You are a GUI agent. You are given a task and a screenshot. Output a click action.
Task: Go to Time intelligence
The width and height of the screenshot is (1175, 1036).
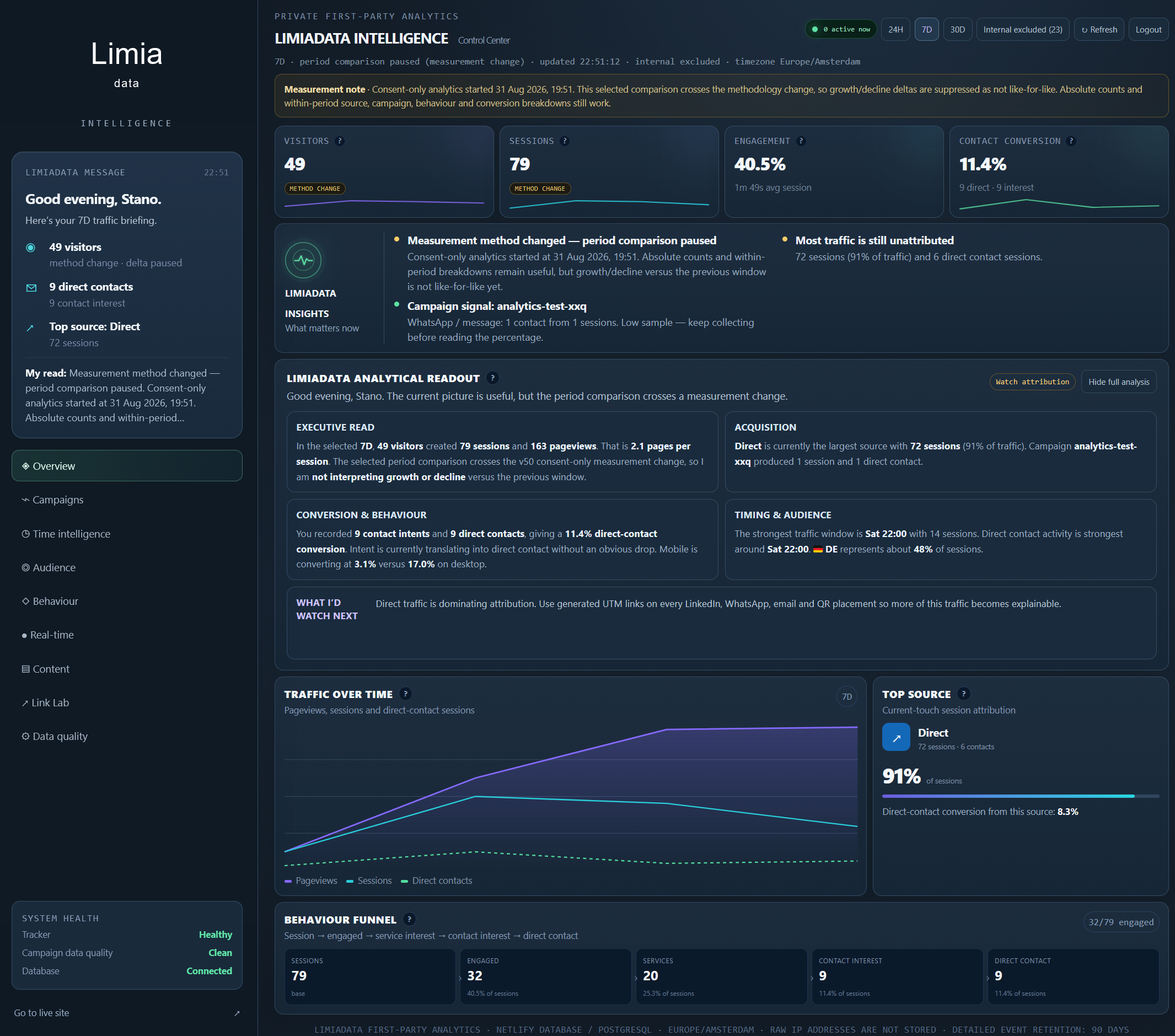tap(126, 534)
